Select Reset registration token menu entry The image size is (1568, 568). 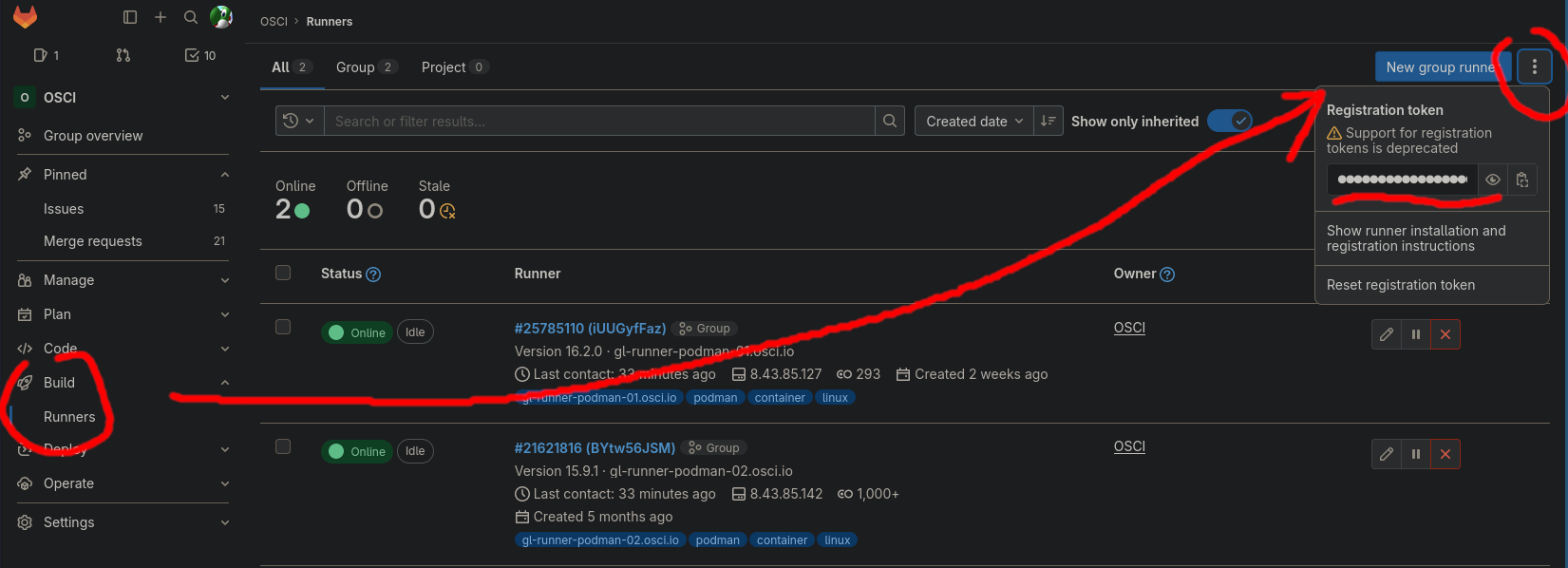pyautogui.click(x=1400, y=285)
